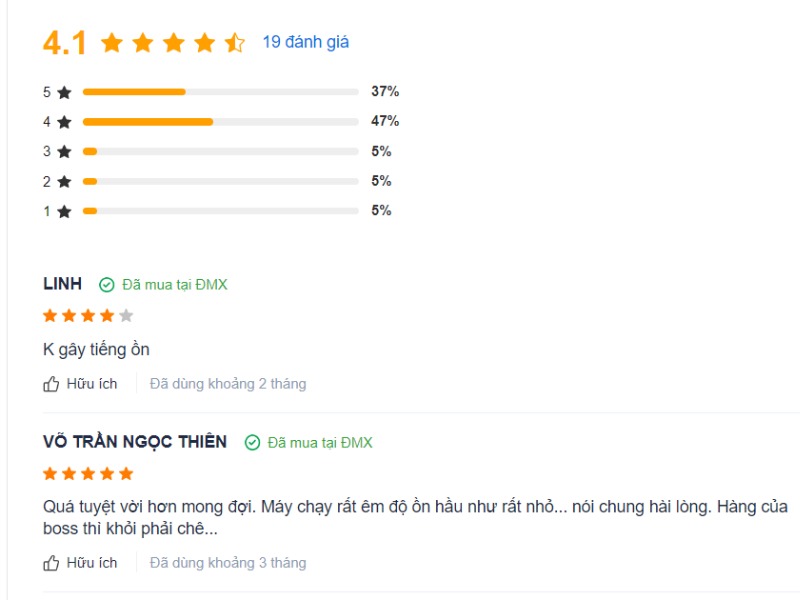The width and height of the screenshot is (800, 600).
Task: Click verified checkmark beside VÕ TRẦN NGỌC THIÊN
Action: pos(253,443)
